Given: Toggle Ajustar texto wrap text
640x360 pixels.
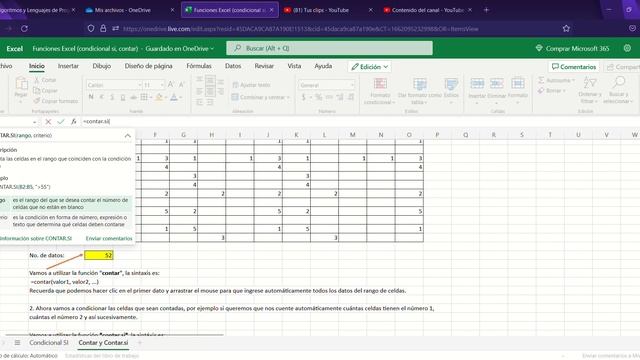Looking at the screenshot, I should (251, 85).
